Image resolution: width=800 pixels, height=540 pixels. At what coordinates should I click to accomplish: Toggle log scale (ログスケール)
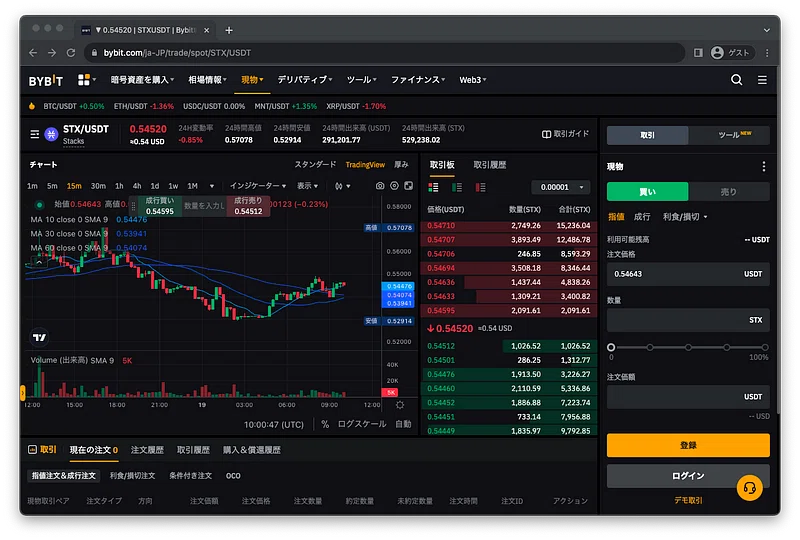coord(362,424)
